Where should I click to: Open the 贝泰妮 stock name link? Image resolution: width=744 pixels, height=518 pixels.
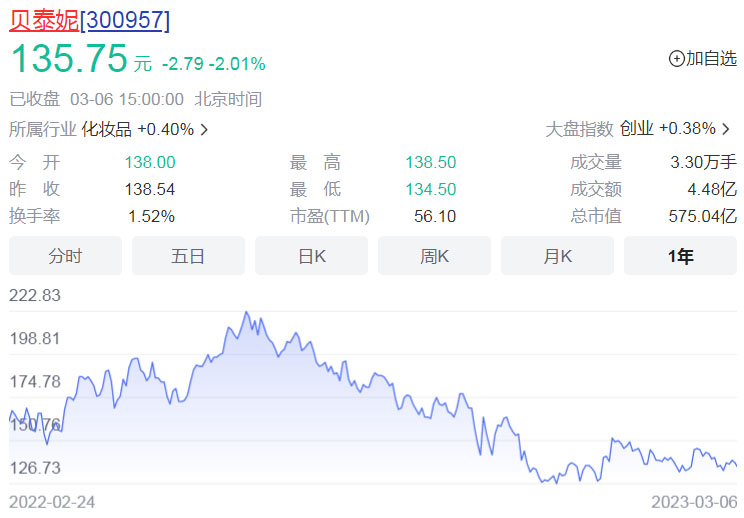(44, 19)
